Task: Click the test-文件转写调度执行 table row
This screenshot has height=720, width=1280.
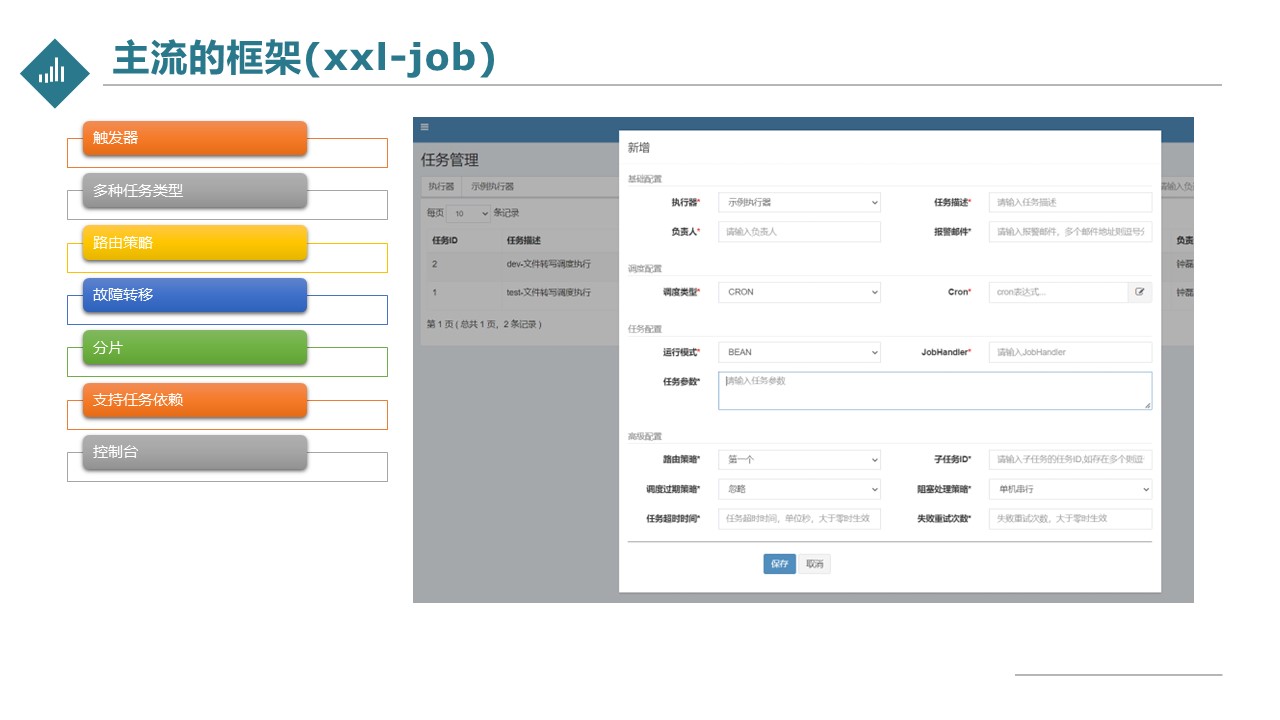Action: coord(520,293)
